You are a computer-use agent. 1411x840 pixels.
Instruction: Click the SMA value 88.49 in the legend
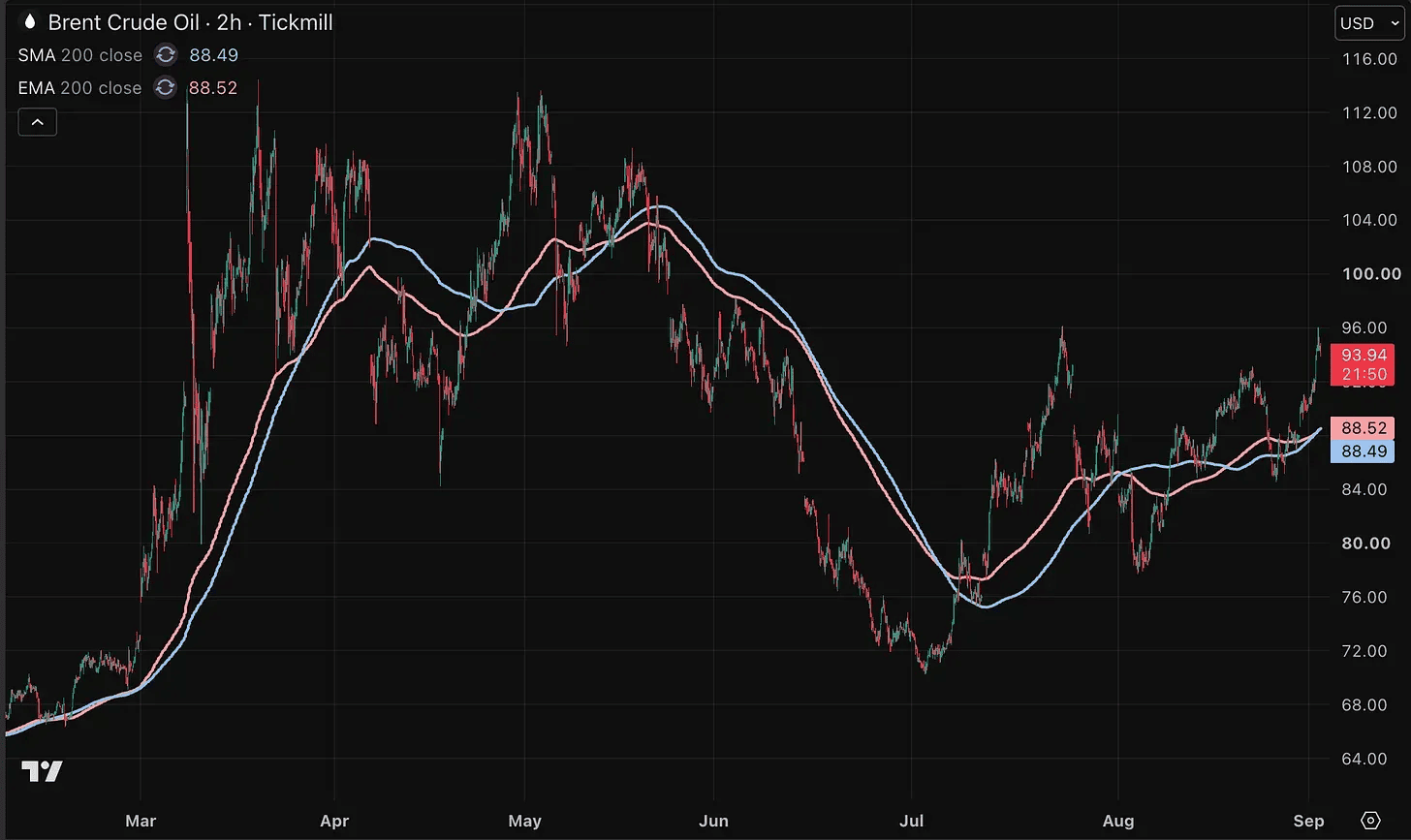[x=213, y=55]
